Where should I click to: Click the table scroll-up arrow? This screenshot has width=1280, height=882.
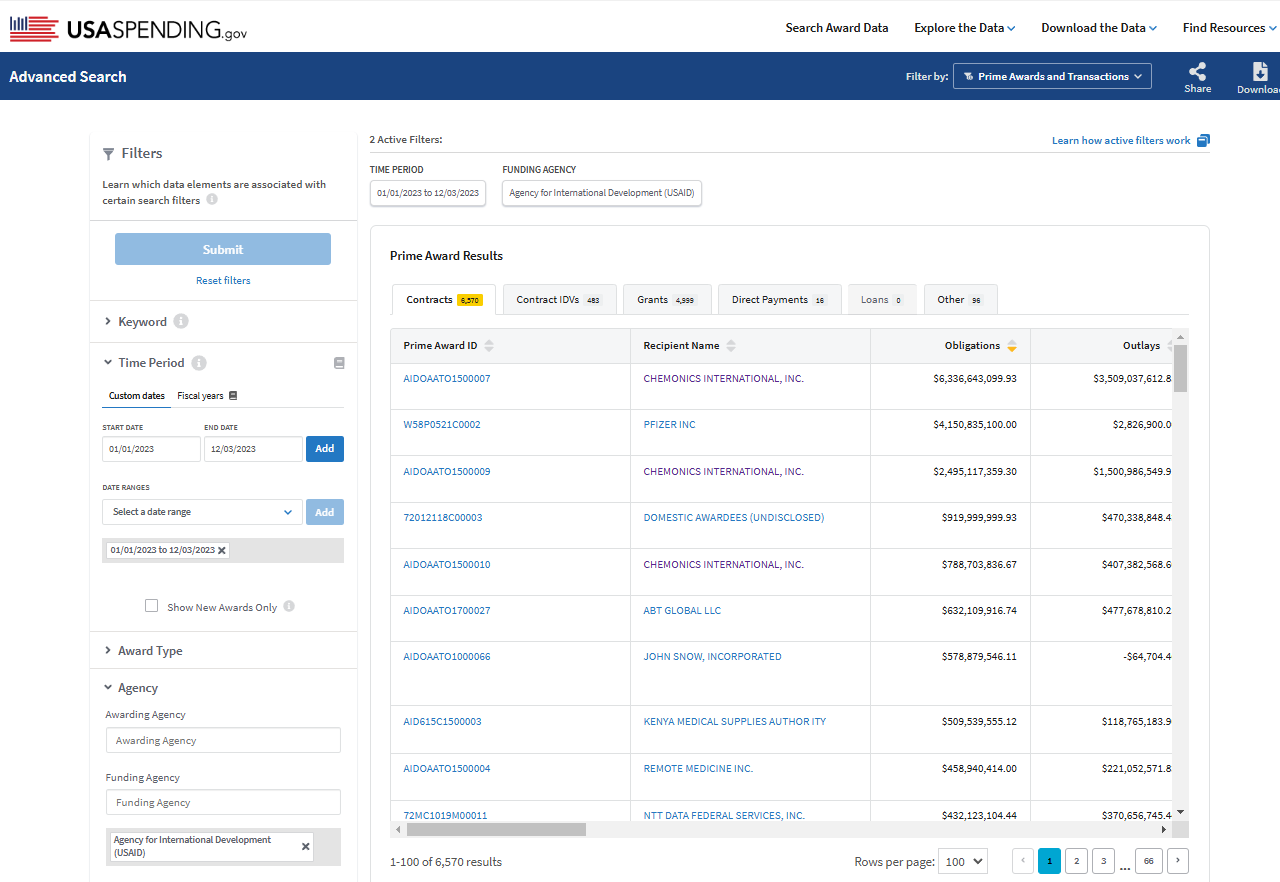(1180, 338)
